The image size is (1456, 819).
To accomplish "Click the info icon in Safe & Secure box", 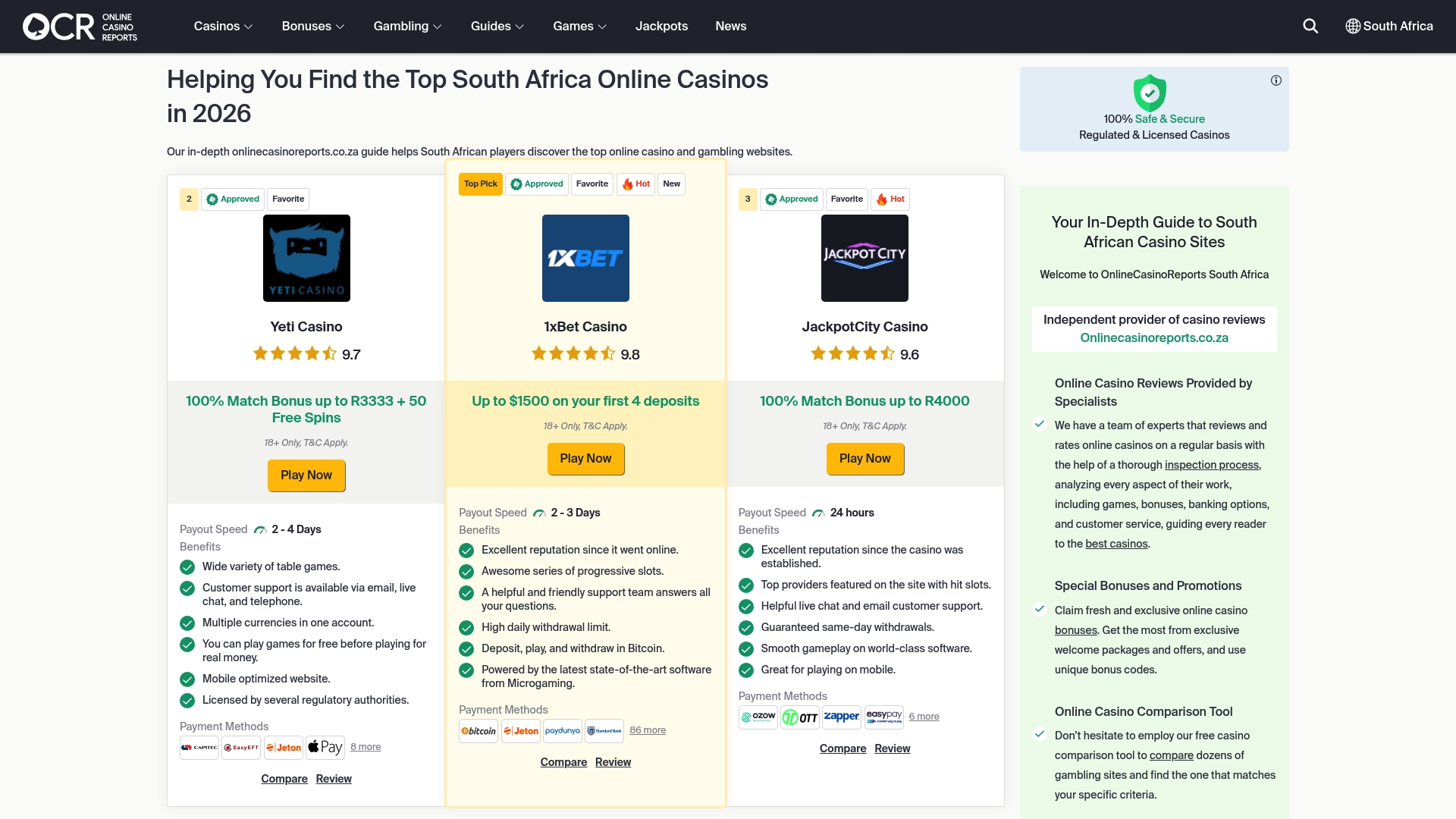I will (1276, 80).
